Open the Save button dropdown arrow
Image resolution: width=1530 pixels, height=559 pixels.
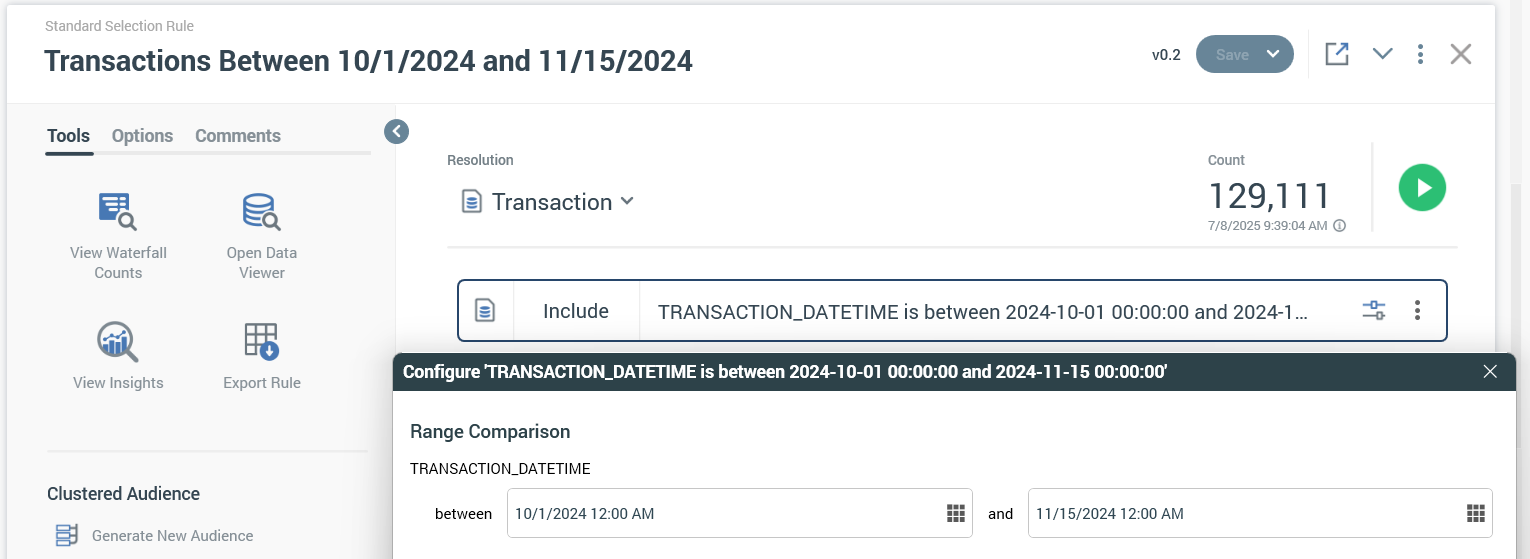coord(1273,54)
